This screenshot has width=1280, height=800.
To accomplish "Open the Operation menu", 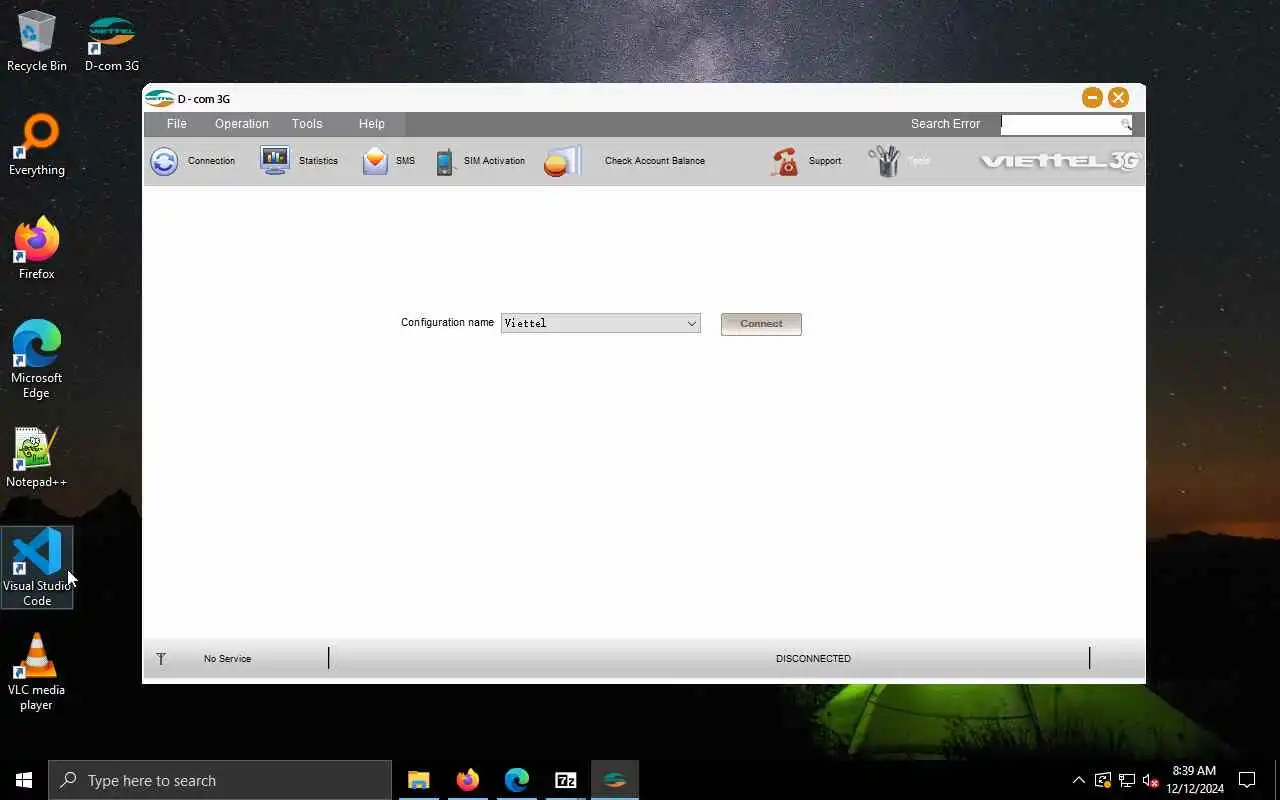I will tap(242, 124).
